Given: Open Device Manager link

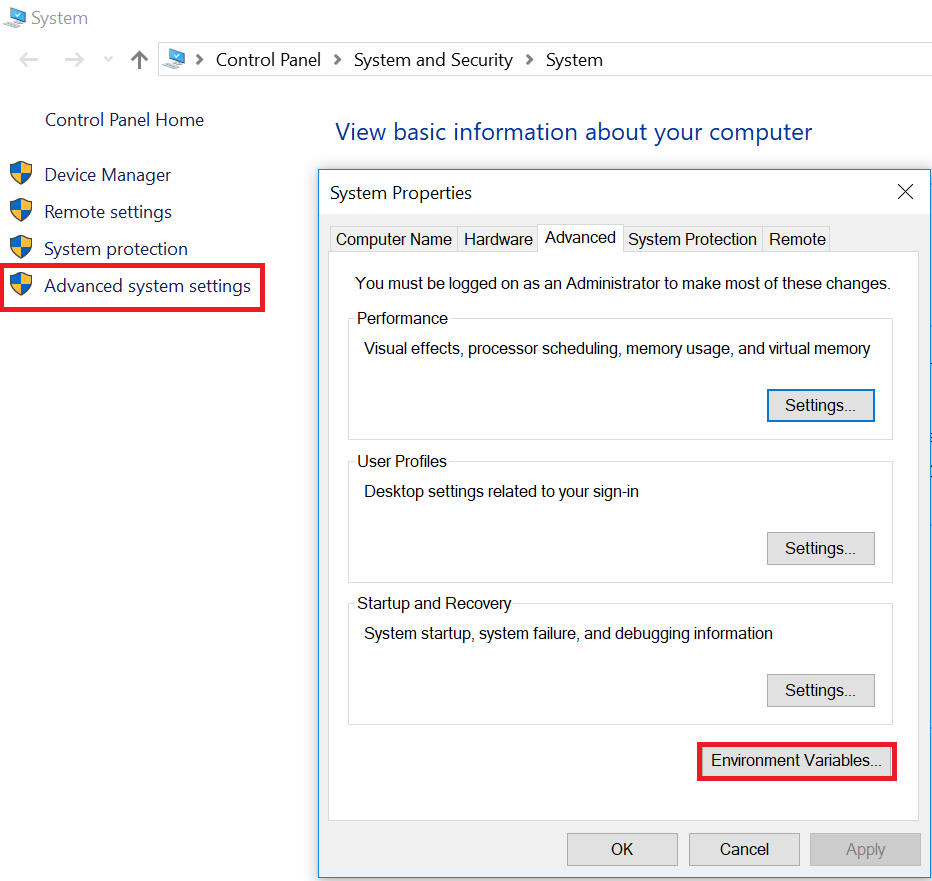Looking at the screenshot, I should pyautogui.click(x=108, y=175).
